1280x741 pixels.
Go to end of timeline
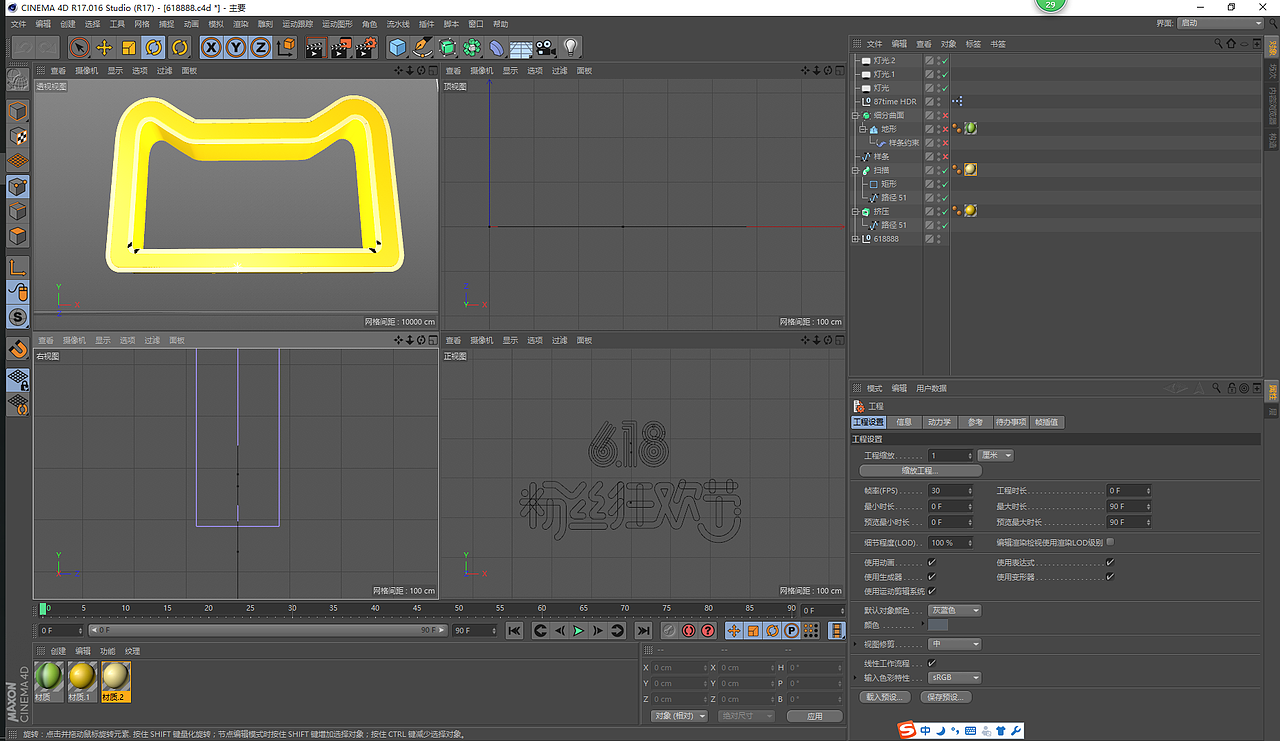[643, 631]
